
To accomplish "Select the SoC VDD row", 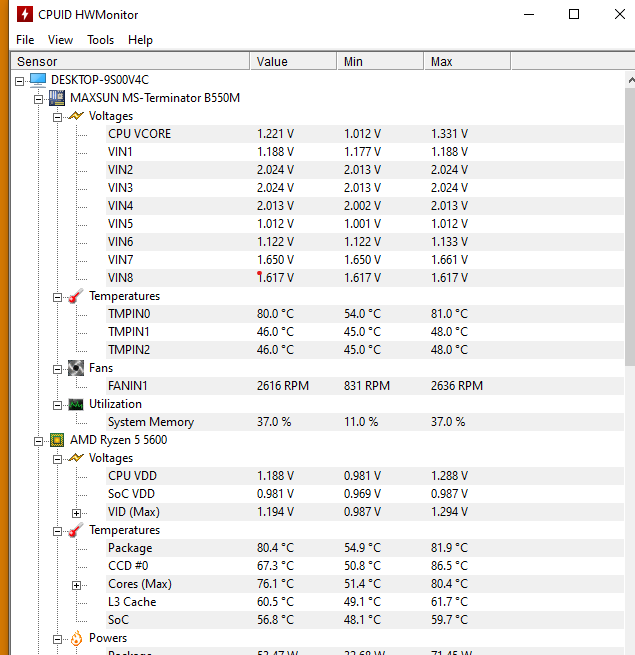I will [x=365, y=494].
